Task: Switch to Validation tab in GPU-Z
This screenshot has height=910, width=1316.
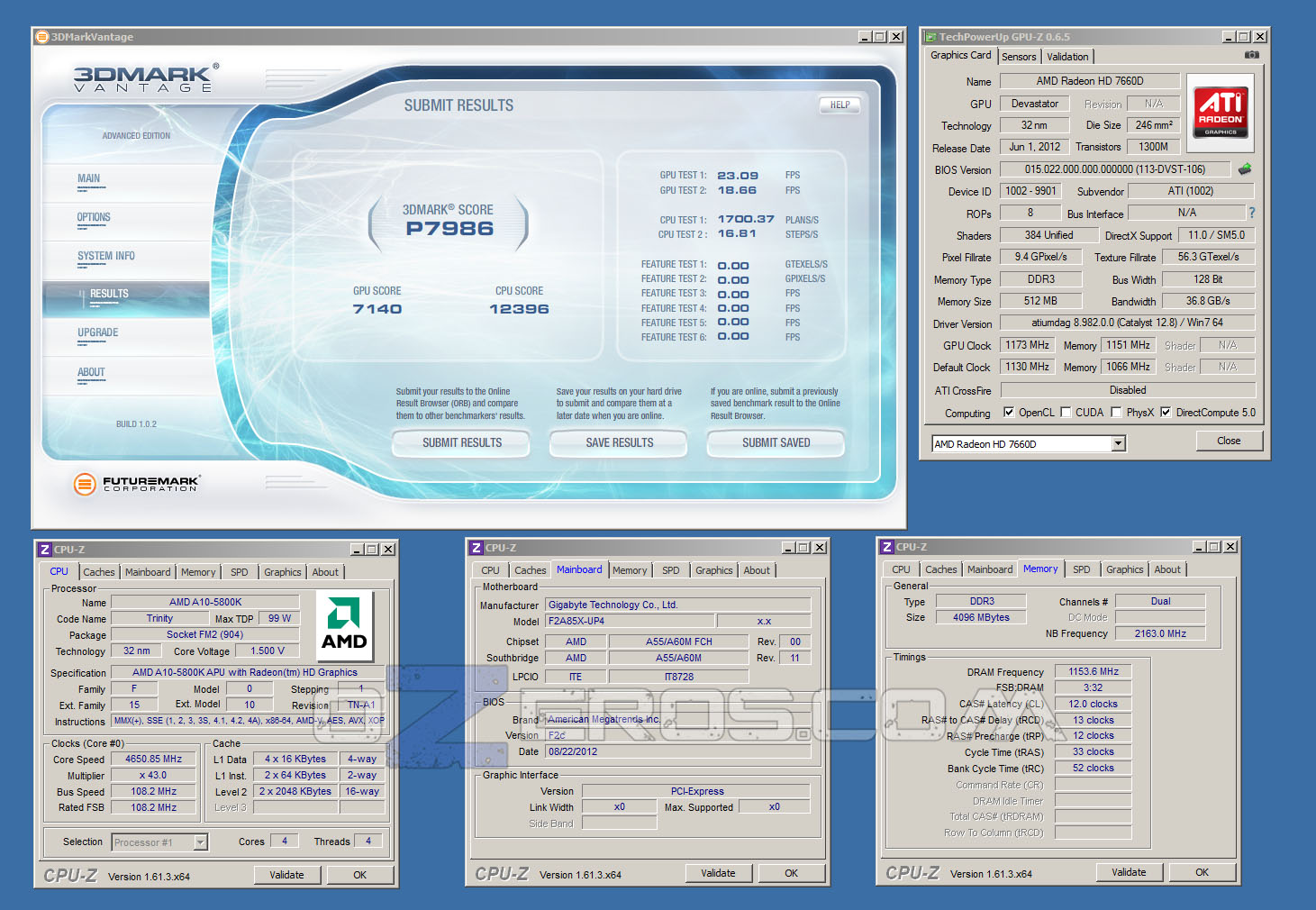Action: point(1067,57)
